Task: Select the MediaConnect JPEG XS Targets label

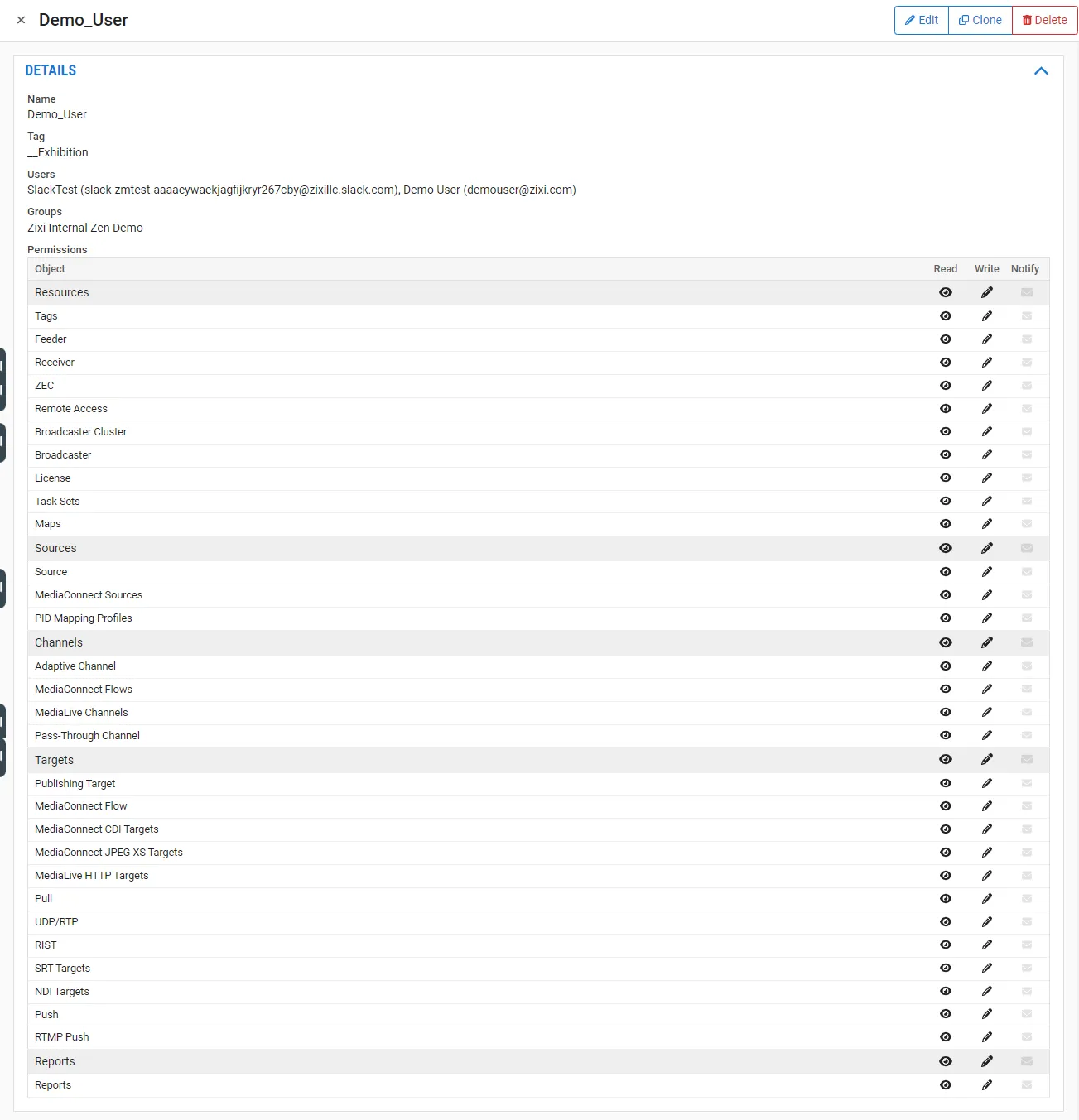Action: [x=108, y=853]
